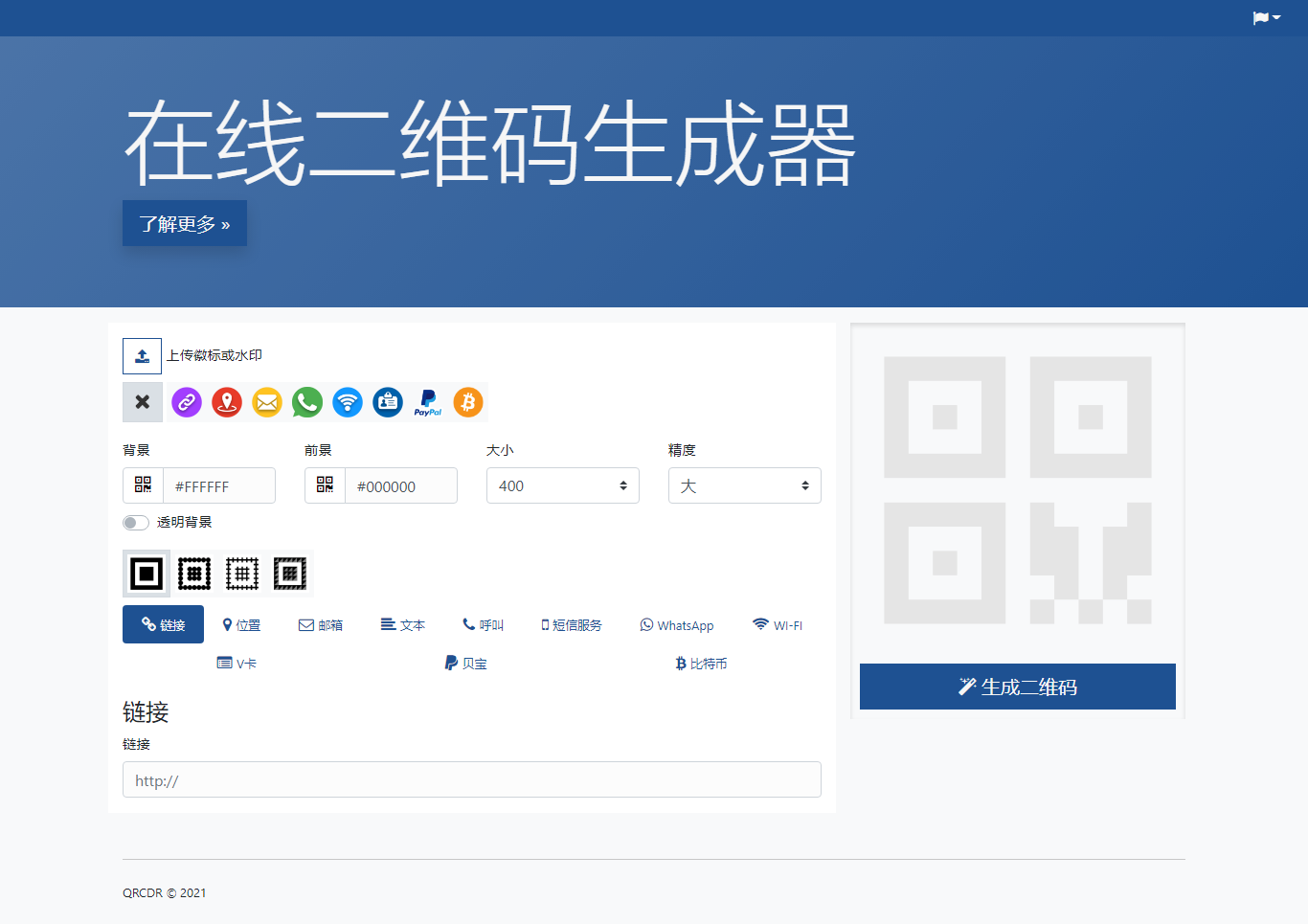Click the 了解更多 button
Viewport: 1308px width, 924px height.
pyautogui.click(x=185, y=223)
